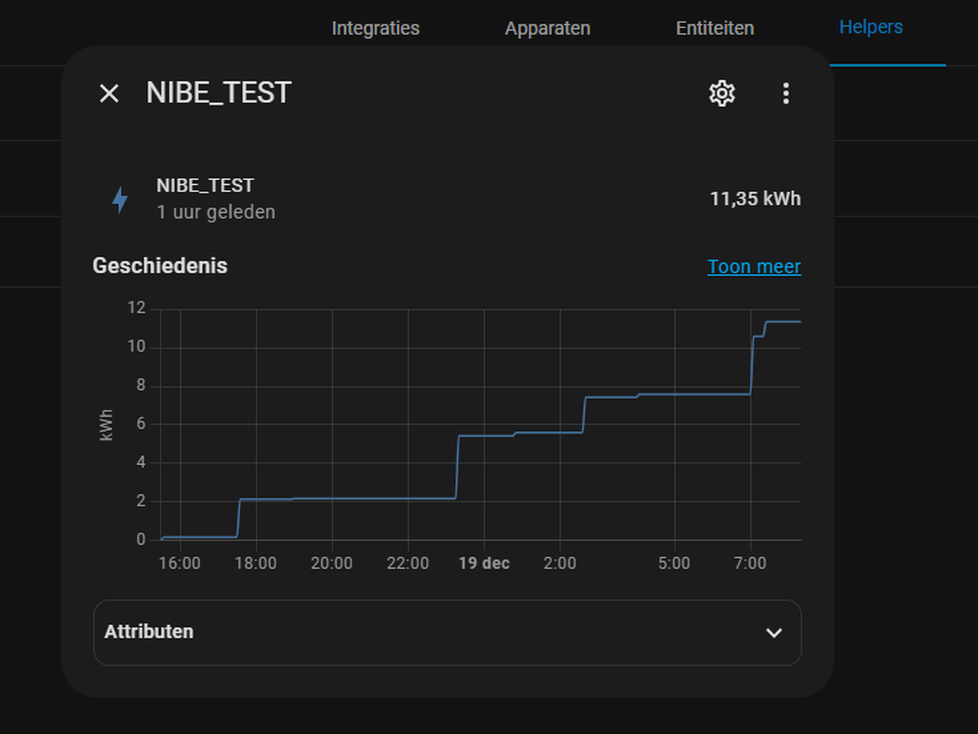Follow the Toon meer link
The image size is (978, 734).
pyautogui.click(x=754, y=266)
